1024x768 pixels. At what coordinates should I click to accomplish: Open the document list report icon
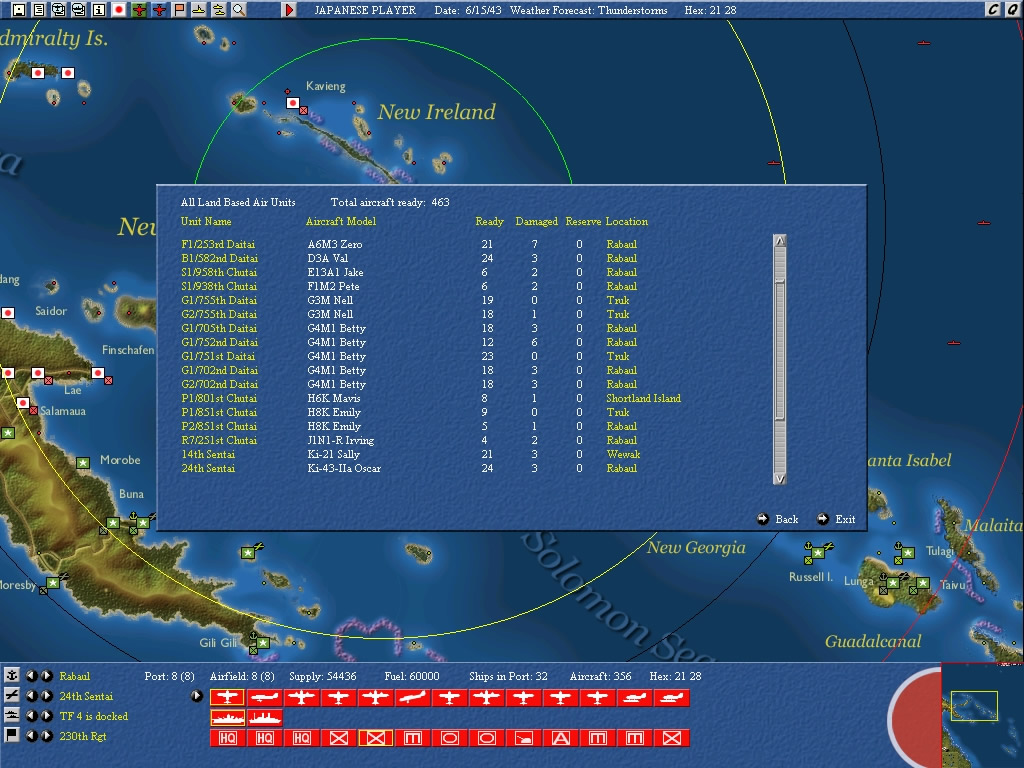tap(39, 10)
